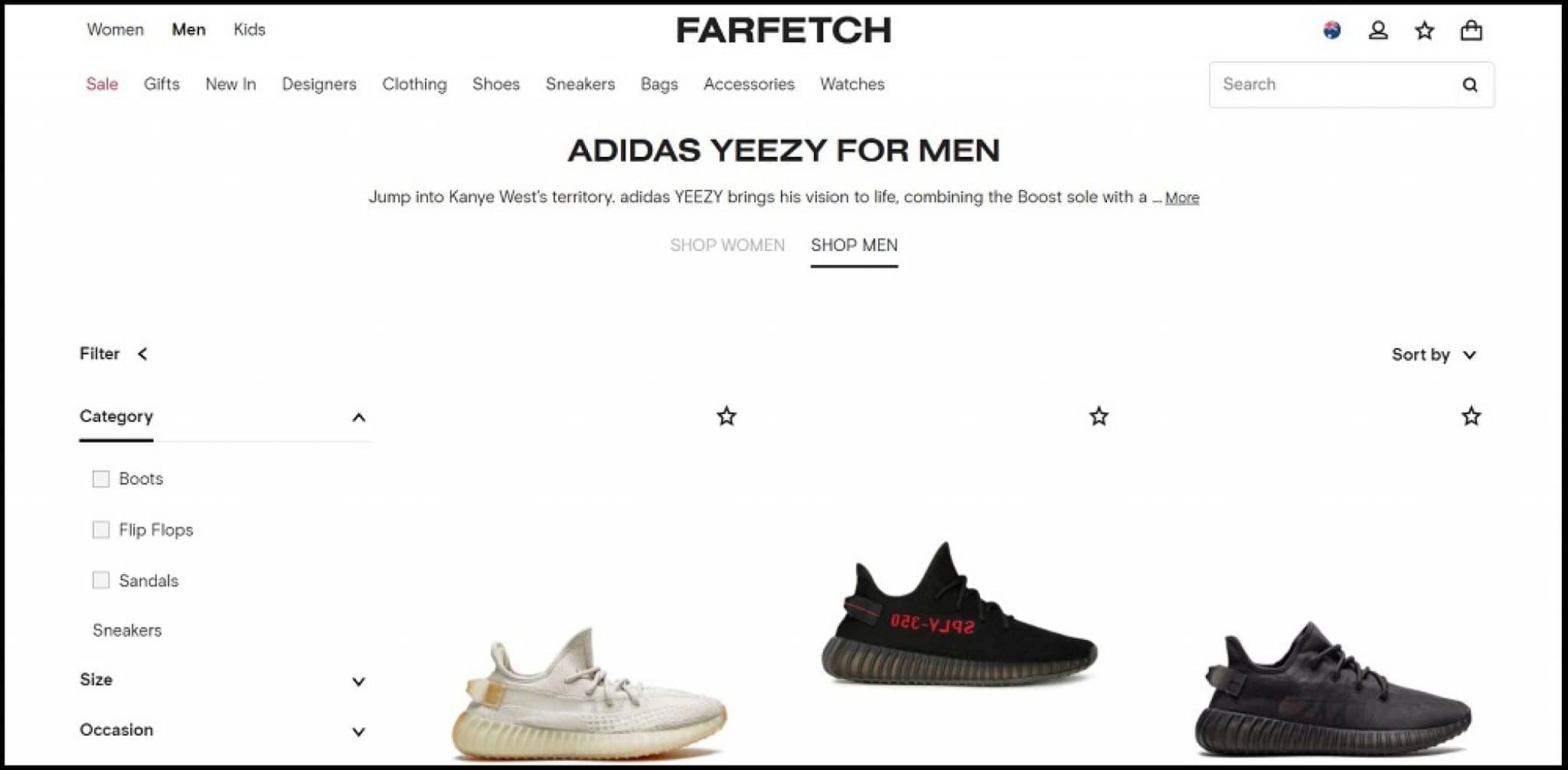Open the country flag region selector
This screenshot has height=770, width=1568.
[1331, 31]
